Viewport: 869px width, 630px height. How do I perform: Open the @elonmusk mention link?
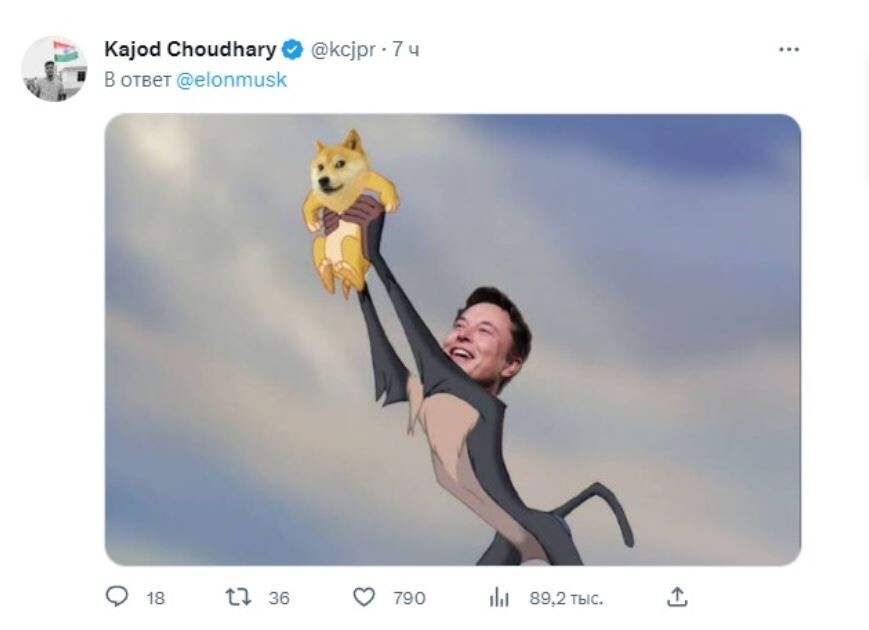tap(231, 80)
